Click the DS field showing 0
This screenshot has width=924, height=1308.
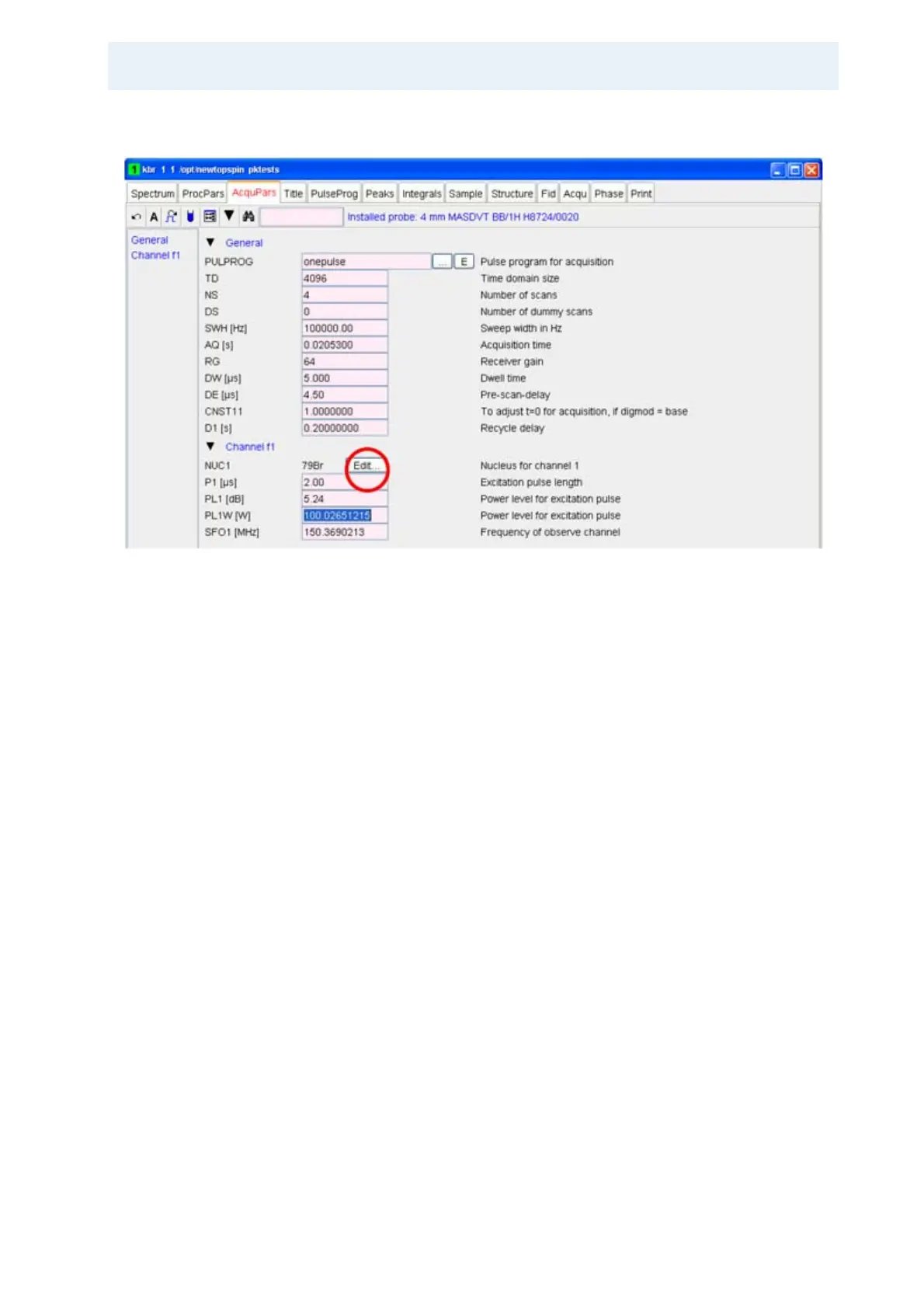pyautogui.click(x=345, y=311)
